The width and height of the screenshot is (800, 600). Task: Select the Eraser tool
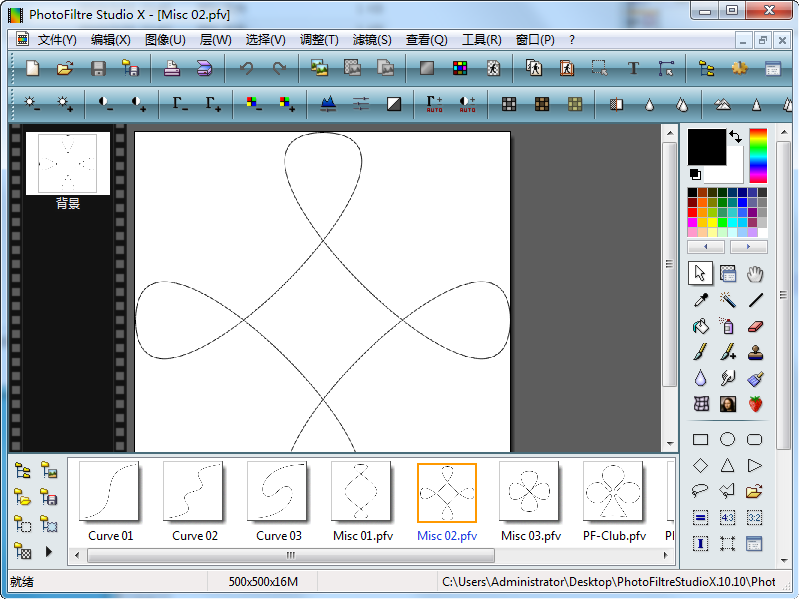tap(755, 326)
